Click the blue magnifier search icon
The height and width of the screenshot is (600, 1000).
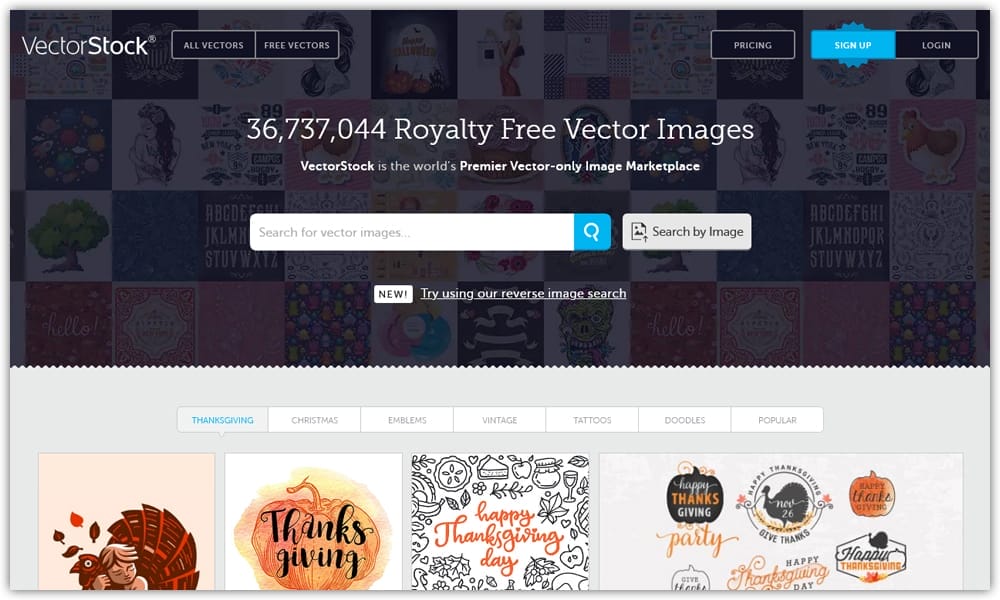[592, 231]
